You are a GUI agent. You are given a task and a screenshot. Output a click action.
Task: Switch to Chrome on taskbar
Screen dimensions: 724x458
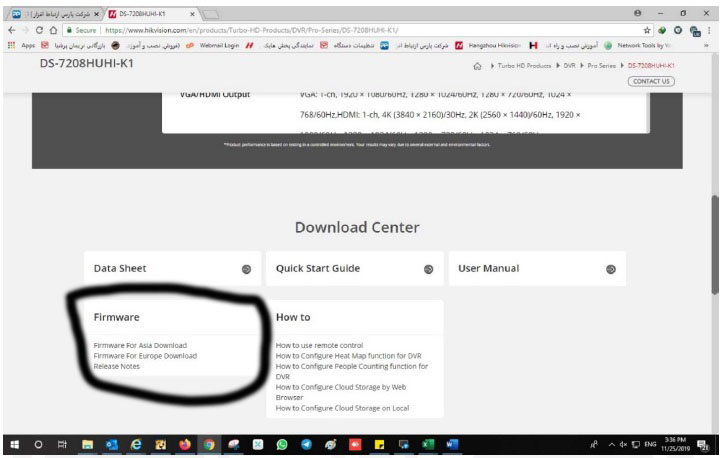pyautogui.click(x=209, y=445)
